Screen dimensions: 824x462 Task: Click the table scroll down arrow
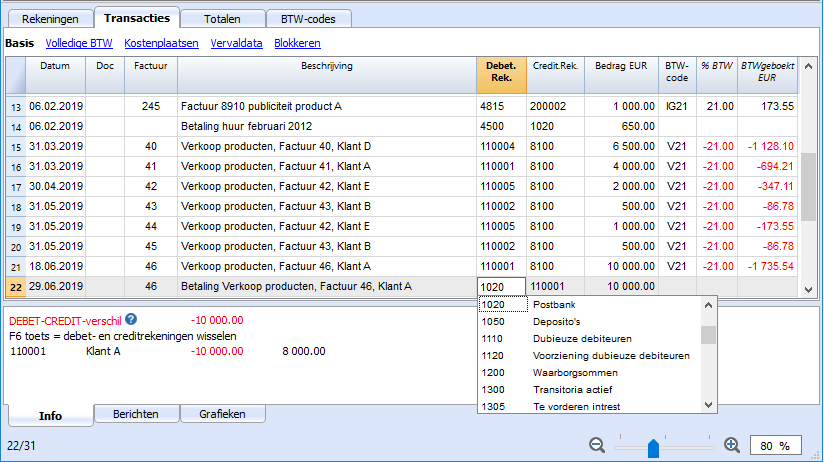click(x=808, y=290)
